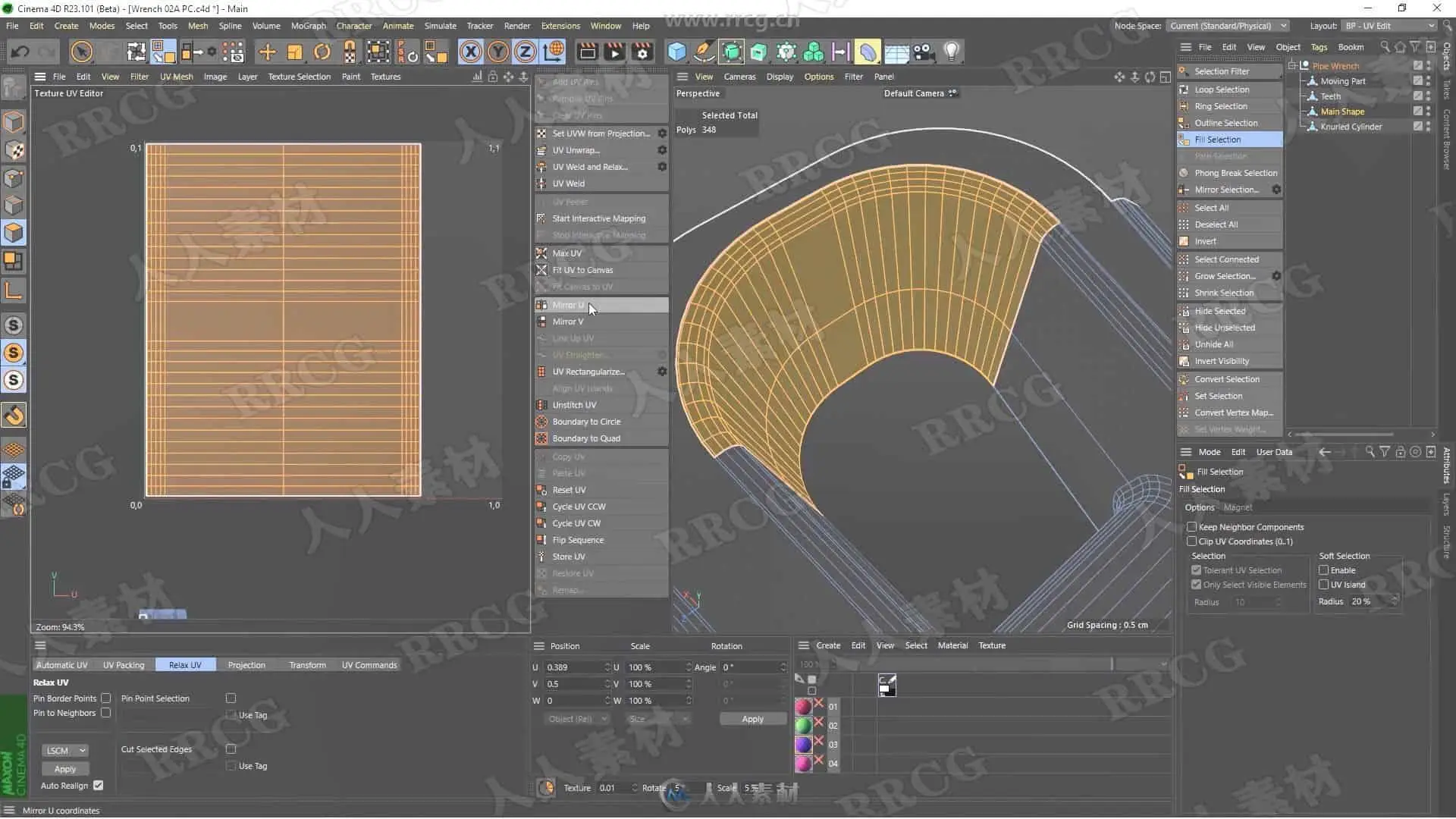Toggle the X axis lock icon
This screenshot has height=819, width=1456.
(470, 52)
